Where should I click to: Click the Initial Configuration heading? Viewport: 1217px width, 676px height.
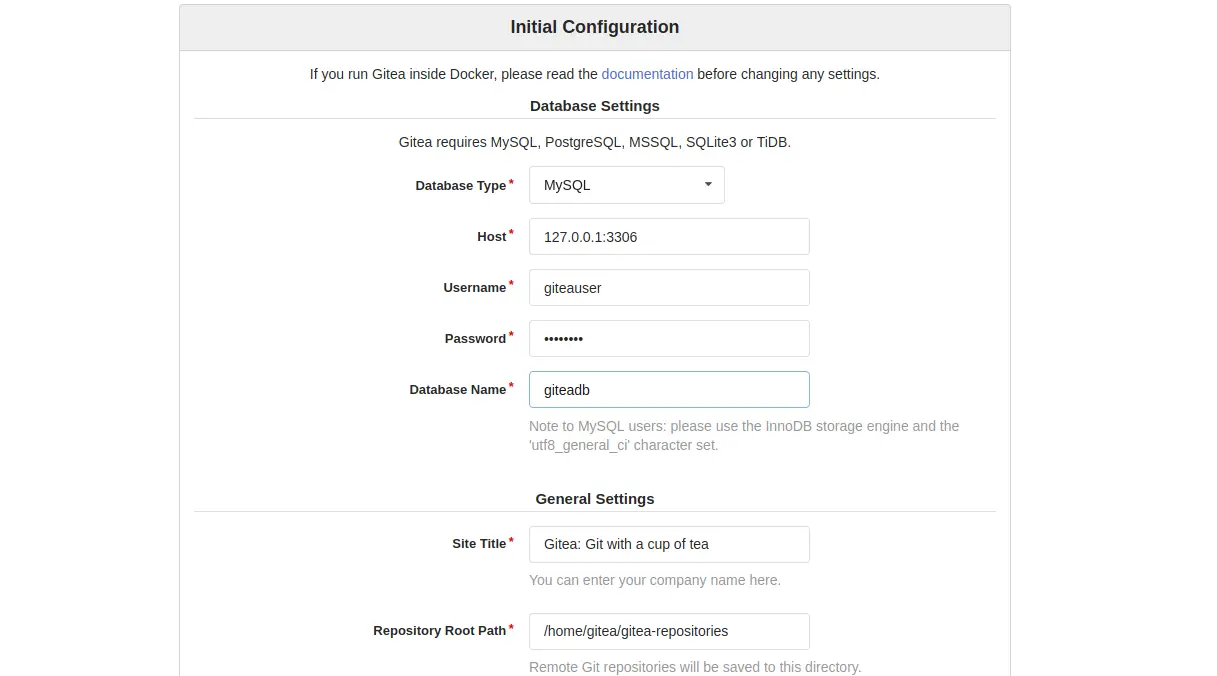click(595, 28)
